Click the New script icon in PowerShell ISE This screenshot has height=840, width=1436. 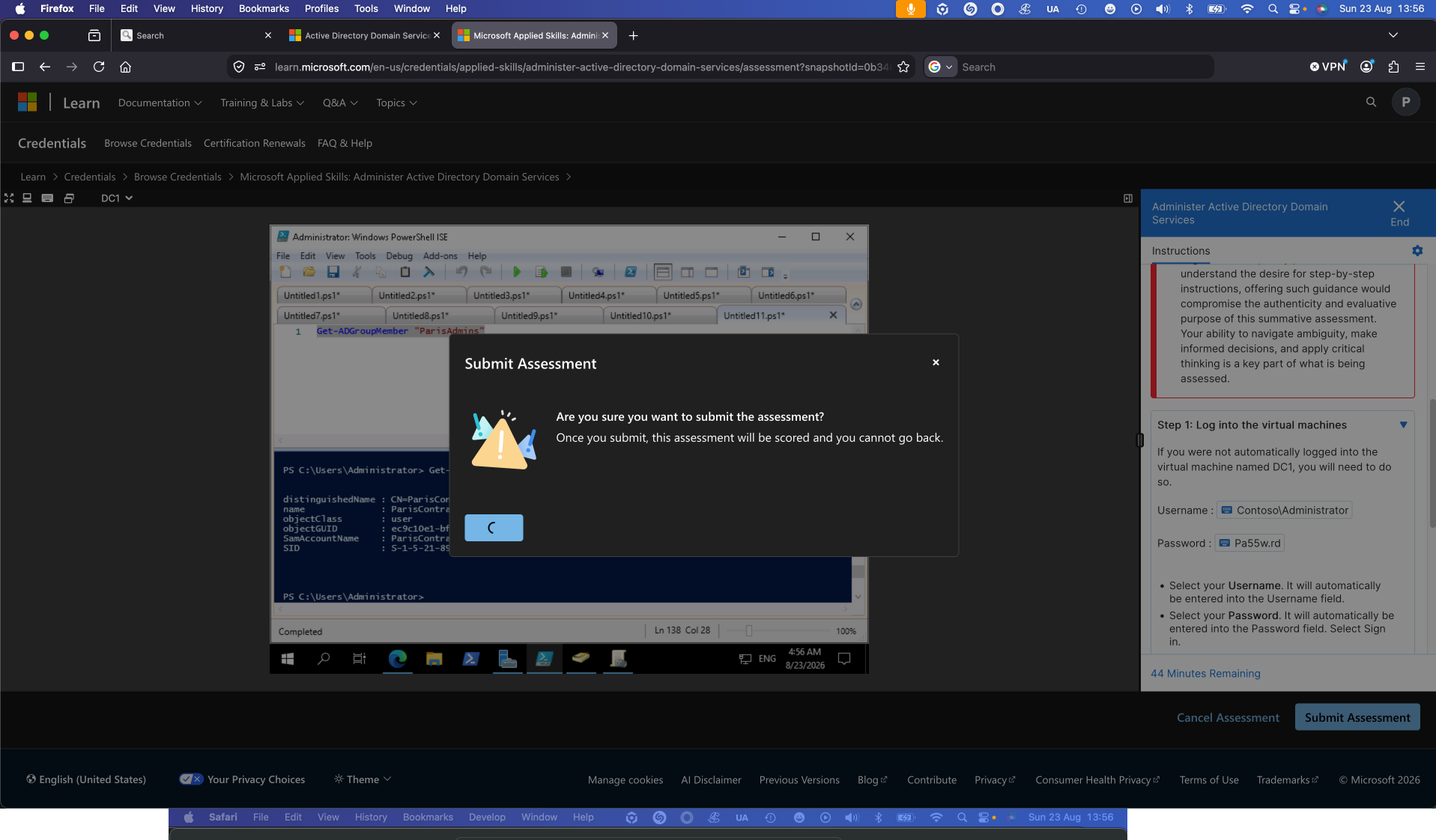pyautogui.click(x=285, y=273)
